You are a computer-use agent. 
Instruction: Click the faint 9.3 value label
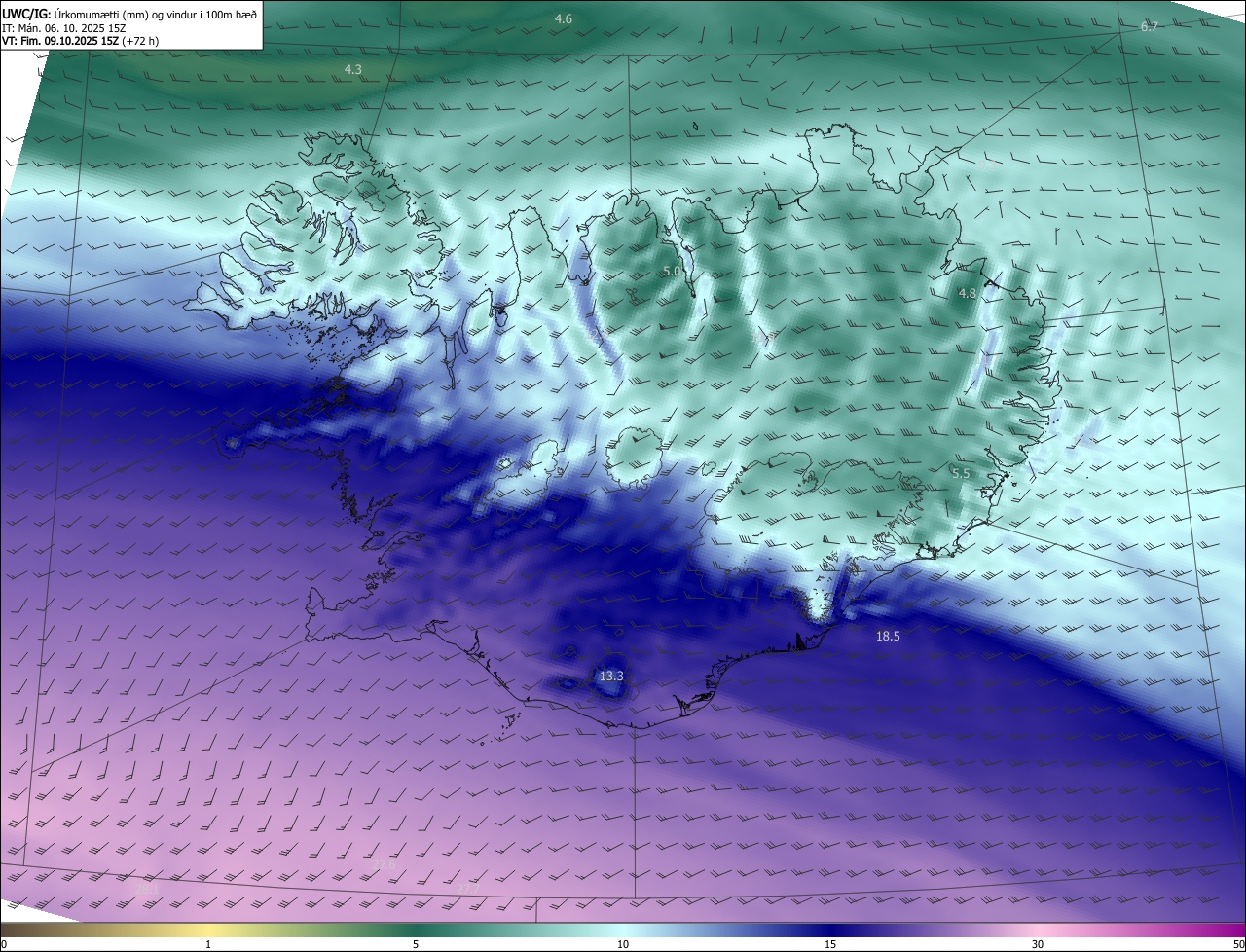[x=987, y=165]
